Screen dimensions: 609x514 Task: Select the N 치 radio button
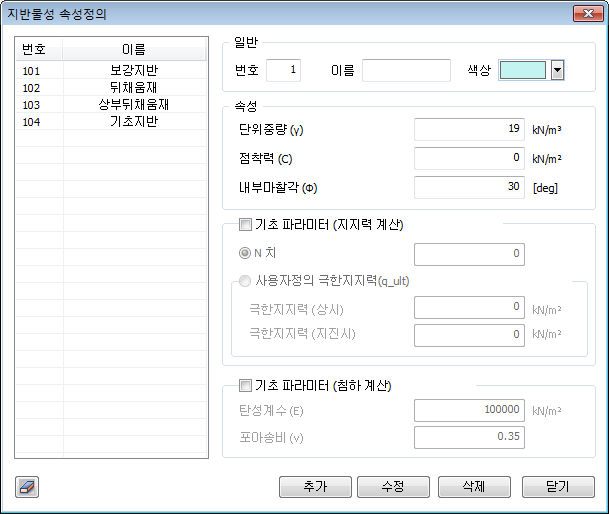[245, 254]
